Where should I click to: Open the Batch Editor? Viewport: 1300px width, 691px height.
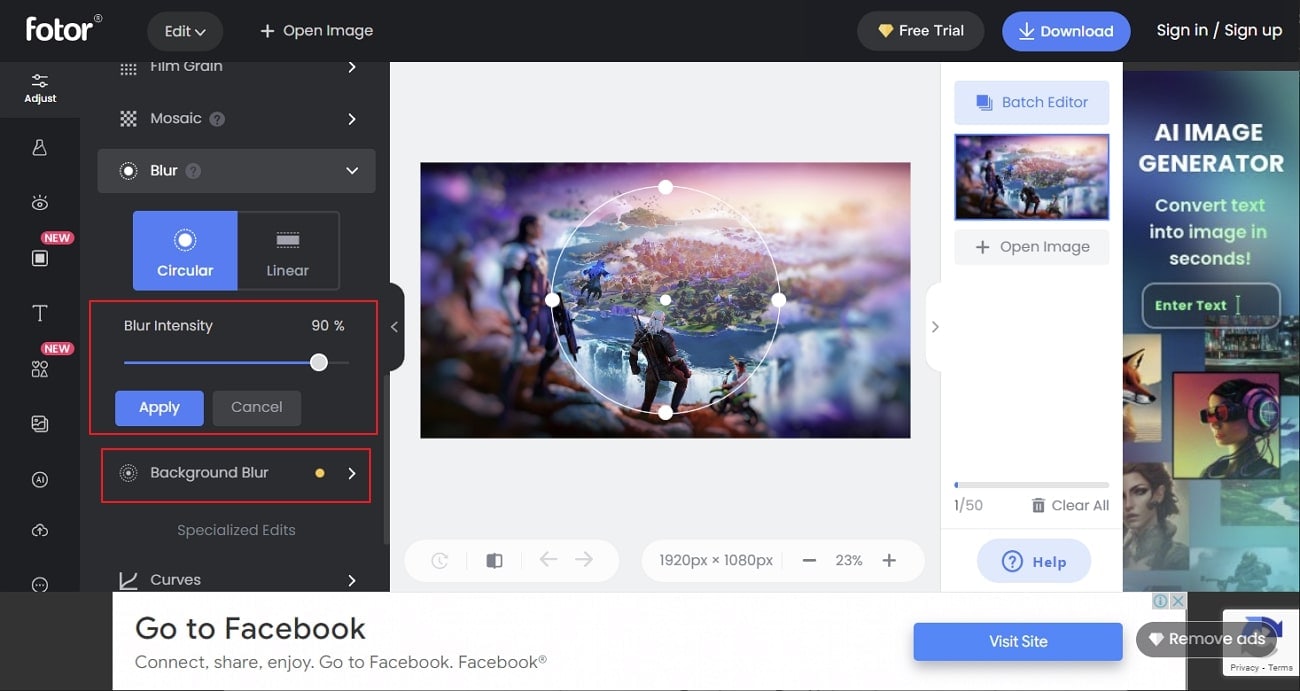[1032, 102]
